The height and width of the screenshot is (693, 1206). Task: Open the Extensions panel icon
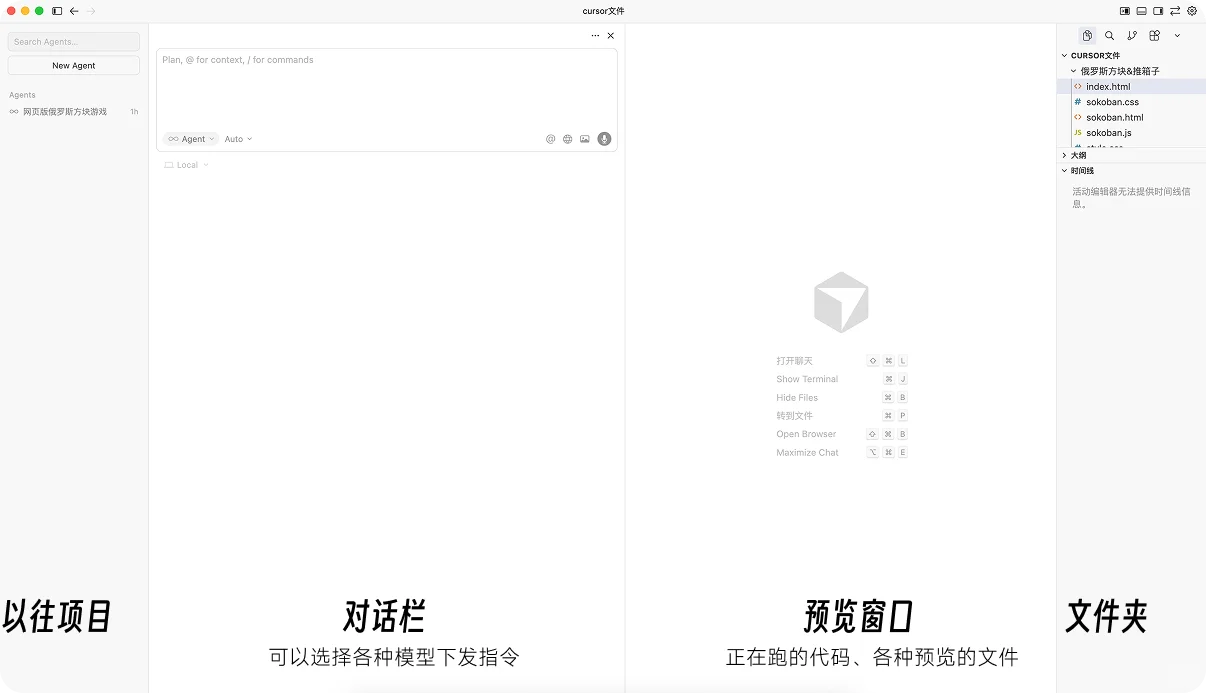1154,35
